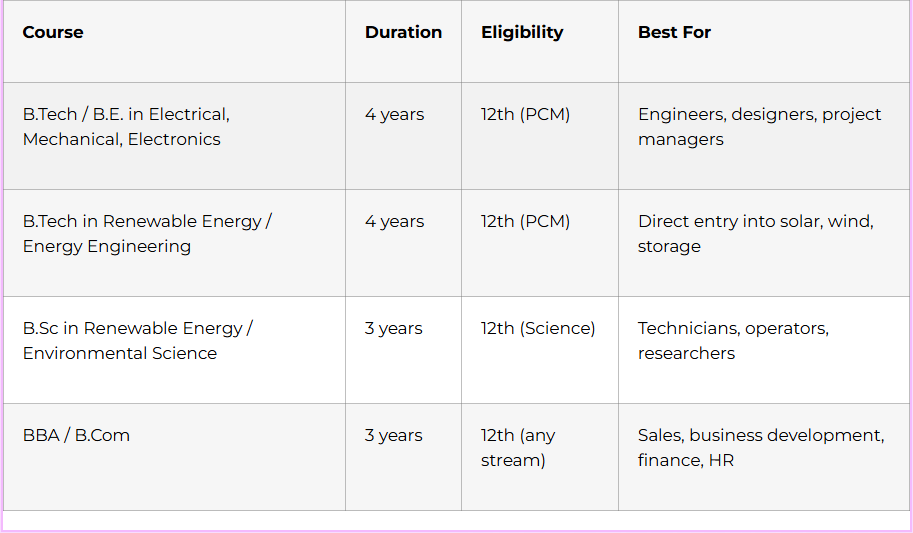
Task: Click the Eligibility column header
Action: click(x=522, y=32)
